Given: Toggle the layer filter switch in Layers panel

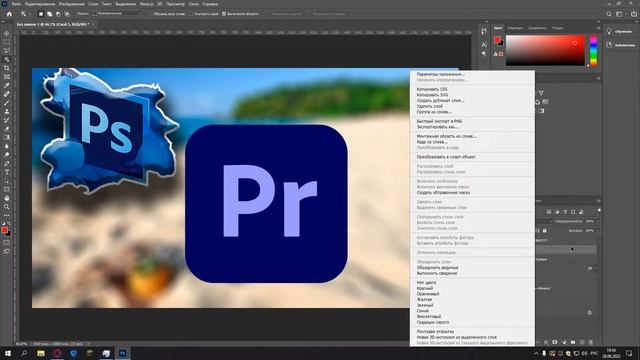Looking at the screenshot, I should pos(599,210).
